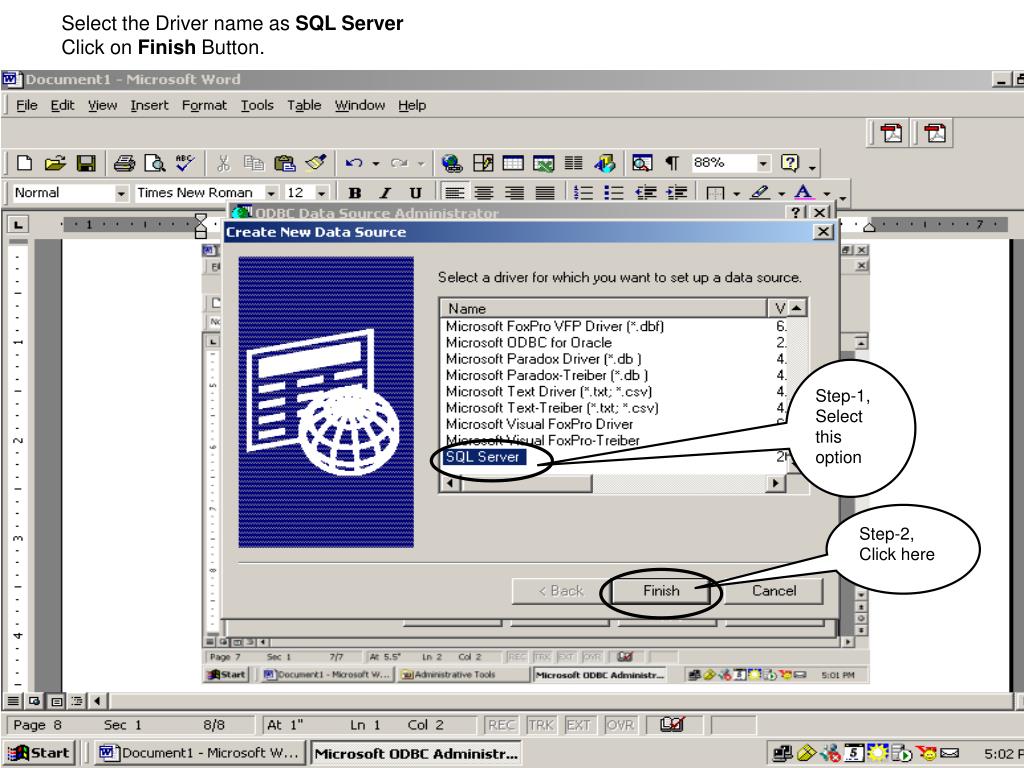Click the Windows Start button
The width and height of the screenshot is (1024, 768).
click(x=39, y=753)
